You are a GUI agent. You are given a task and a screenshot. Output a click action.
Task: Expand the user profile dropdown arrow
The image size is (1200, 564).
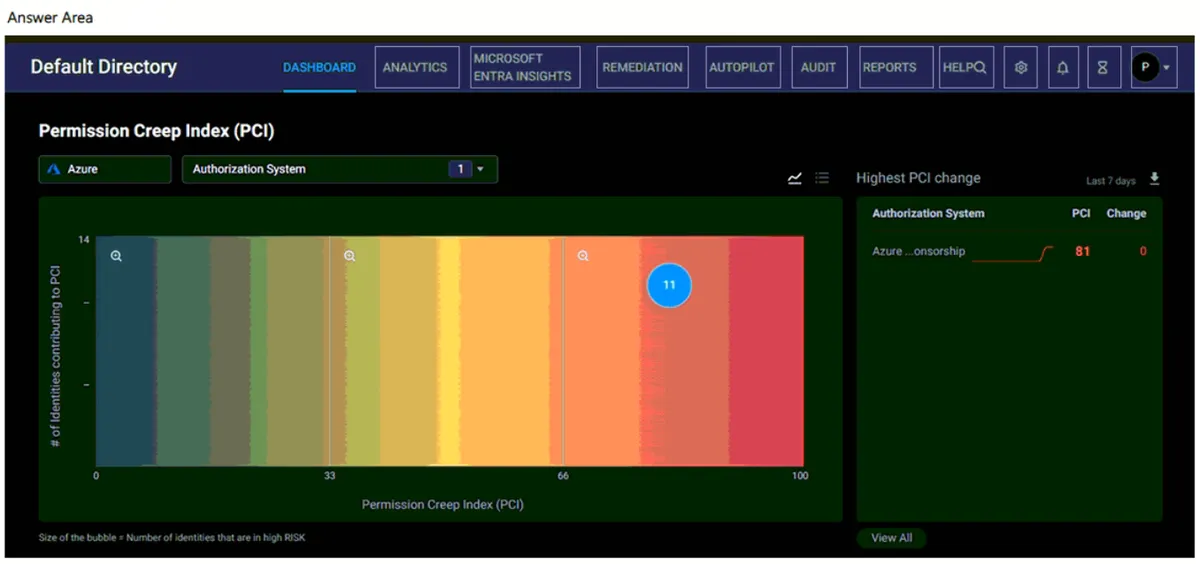click(1167, 68)
